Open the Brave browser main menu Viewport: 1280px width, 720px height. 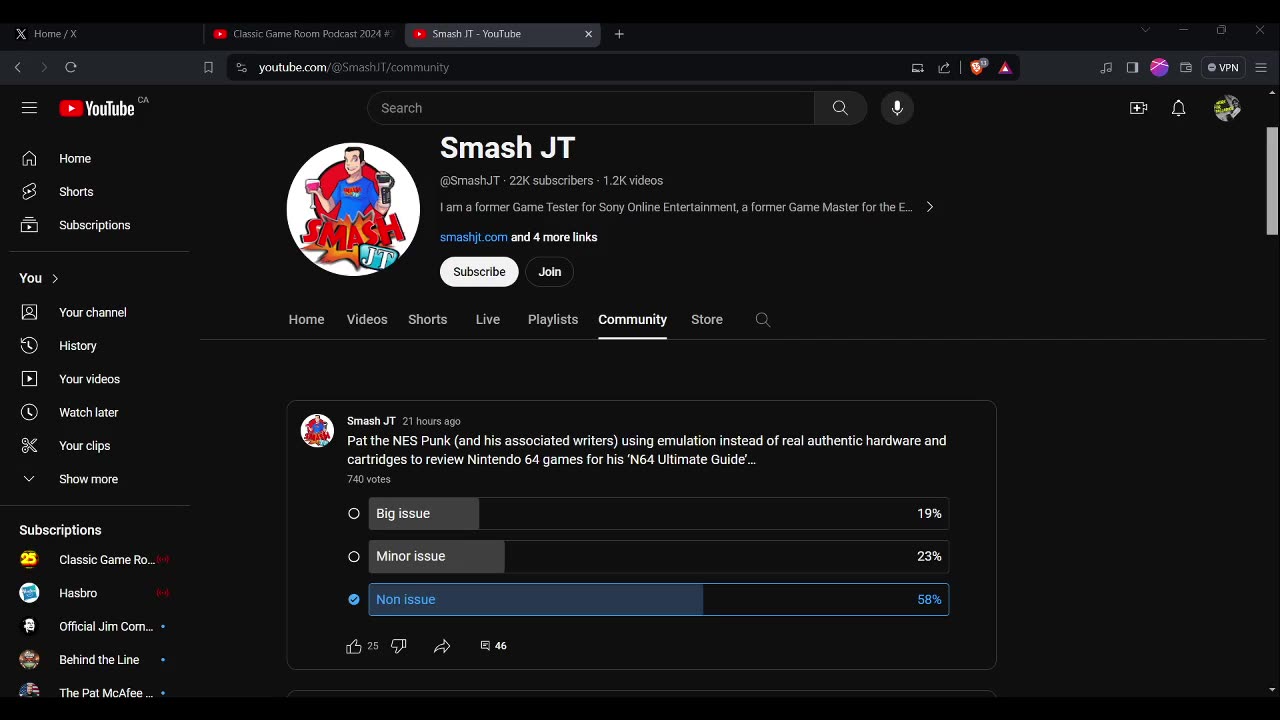click(x=1261, y=68)
